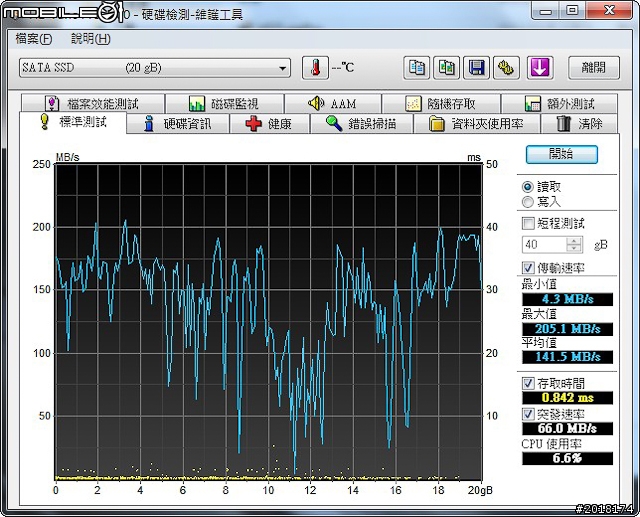Save screenshot with floppy disk icon
Image resolution: width=640 pixels, height=517 pixels.
[476, 68]
